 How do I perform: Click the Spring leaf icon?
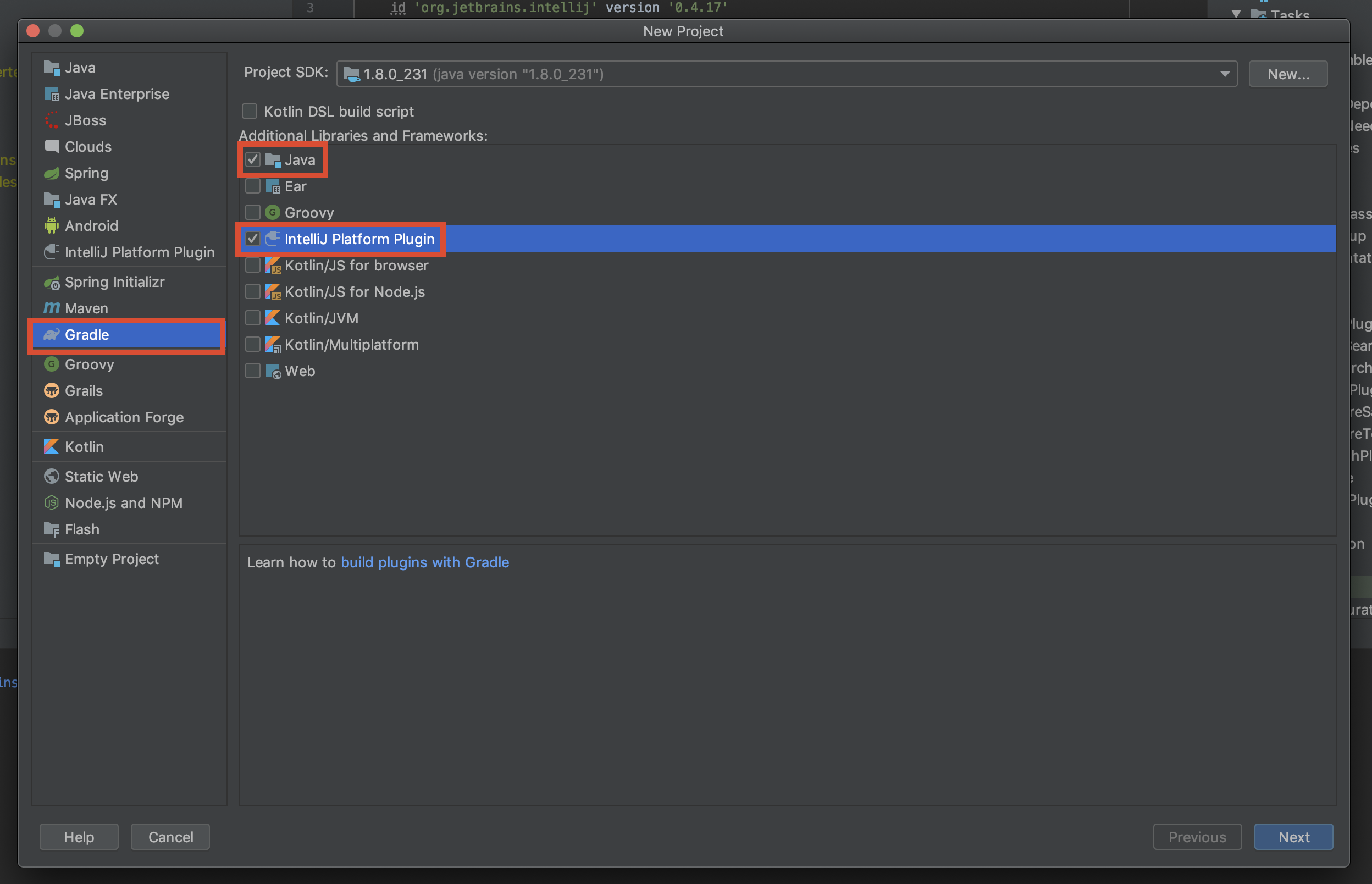(x=52, y=173)
